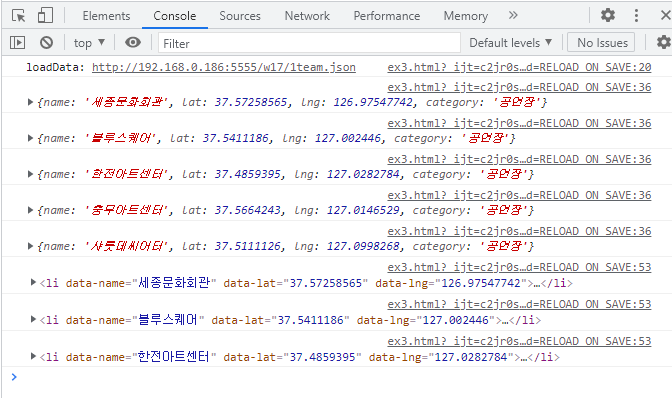Open the Sources tab
672x398 pixels.
point(240,16)
